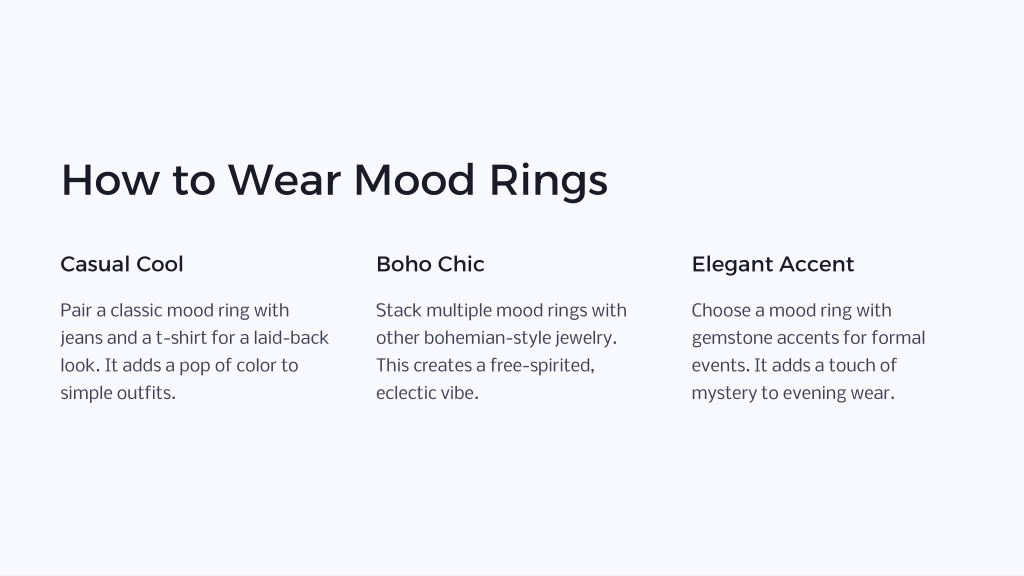This screenshot has height=576, width=1024.
Task: Select the "Casual Cool" heading
Action: [121, 264]
